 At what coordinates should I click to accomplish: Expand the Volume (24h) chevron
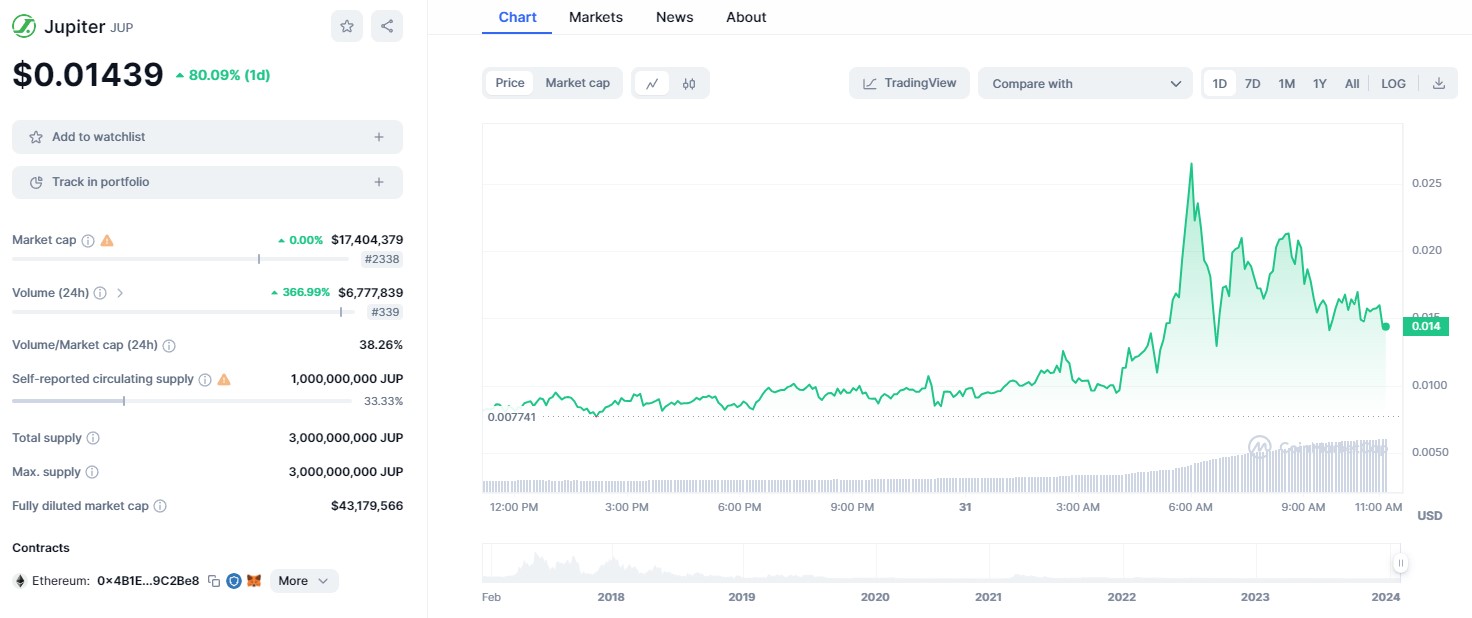tap(120, 293)
